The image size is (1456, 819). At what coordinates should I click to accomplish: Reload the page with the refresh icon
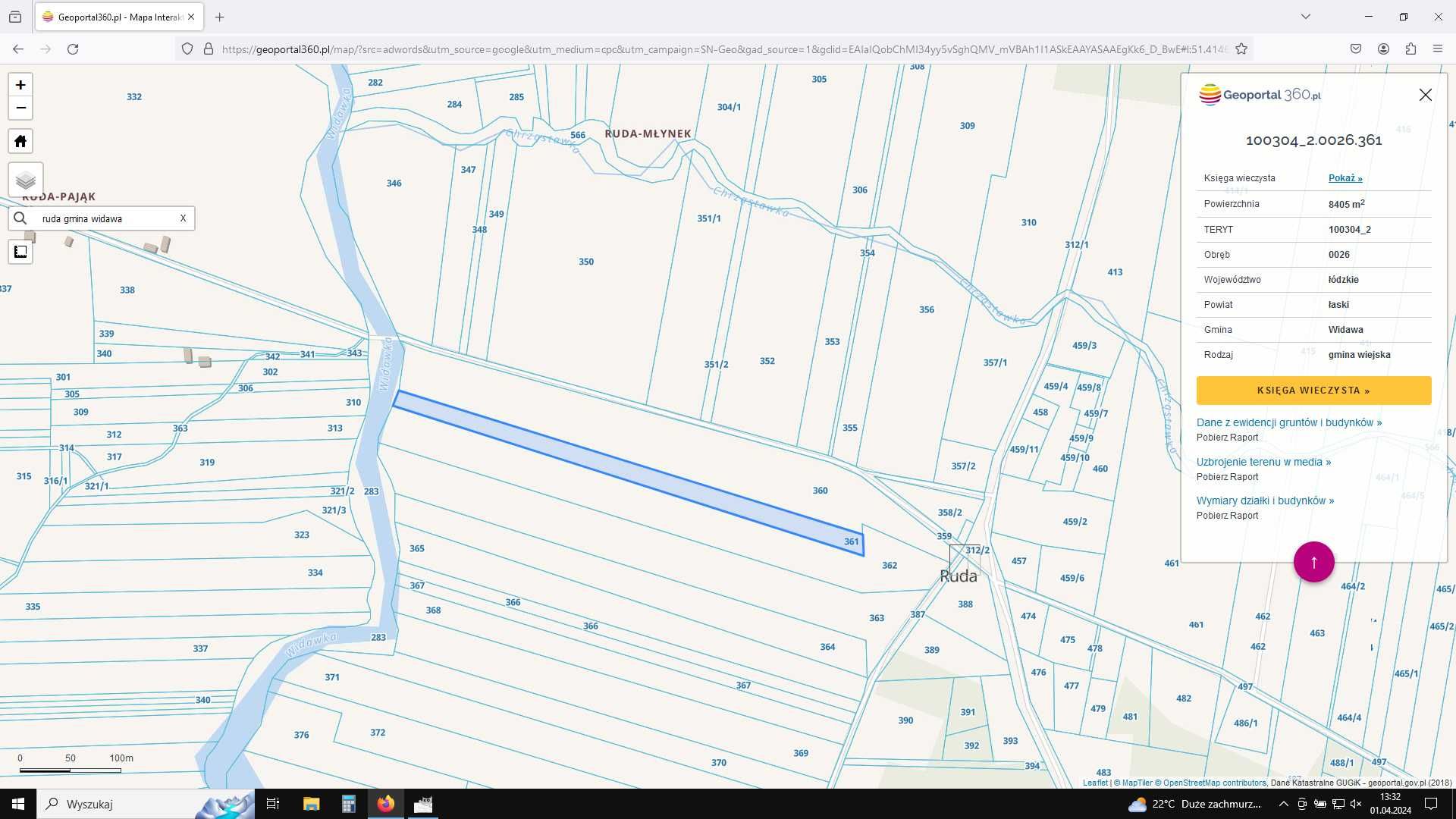tap(73, 49)
